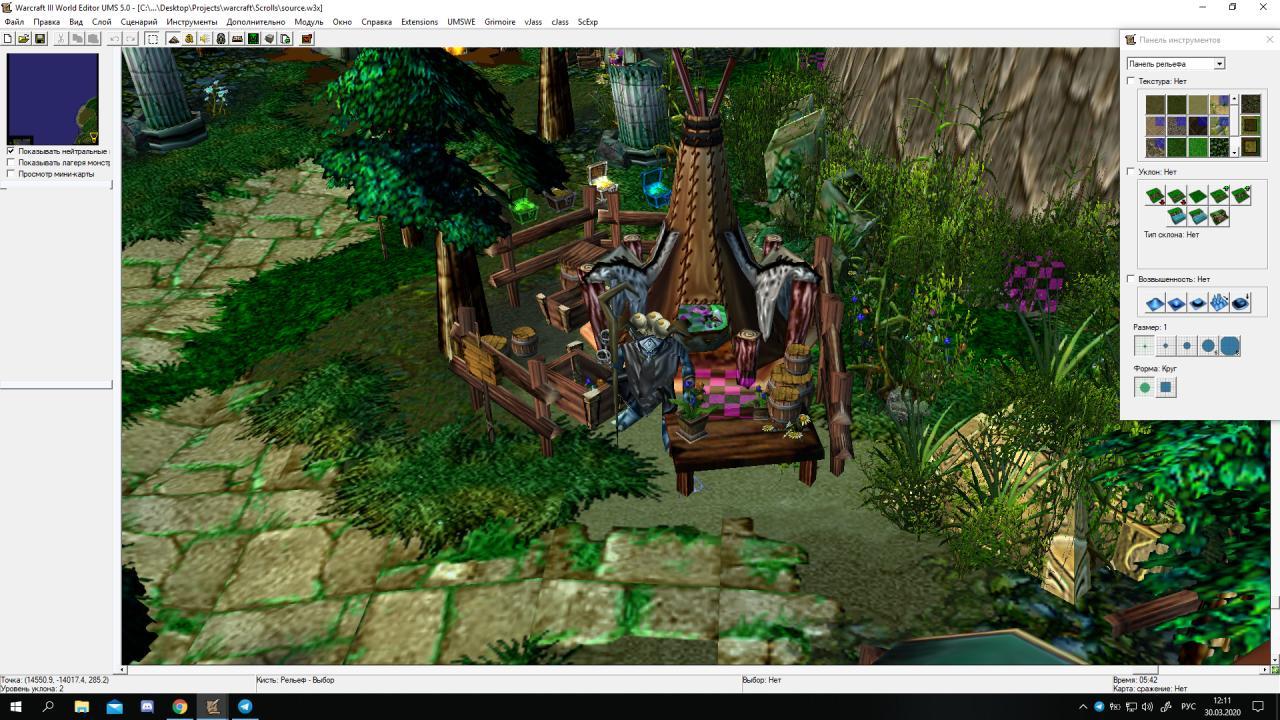Expand the Панель рельефа dropdown
The height and width of the screenshot is (720, 1280).
[1219, 64]
